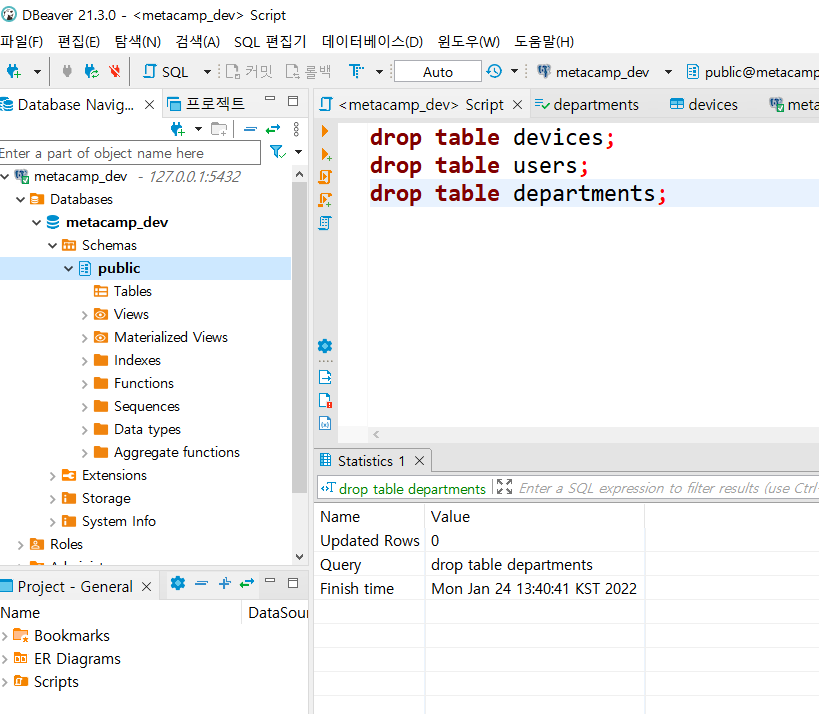Open the 윈도우(W) menu

(469, 41)
